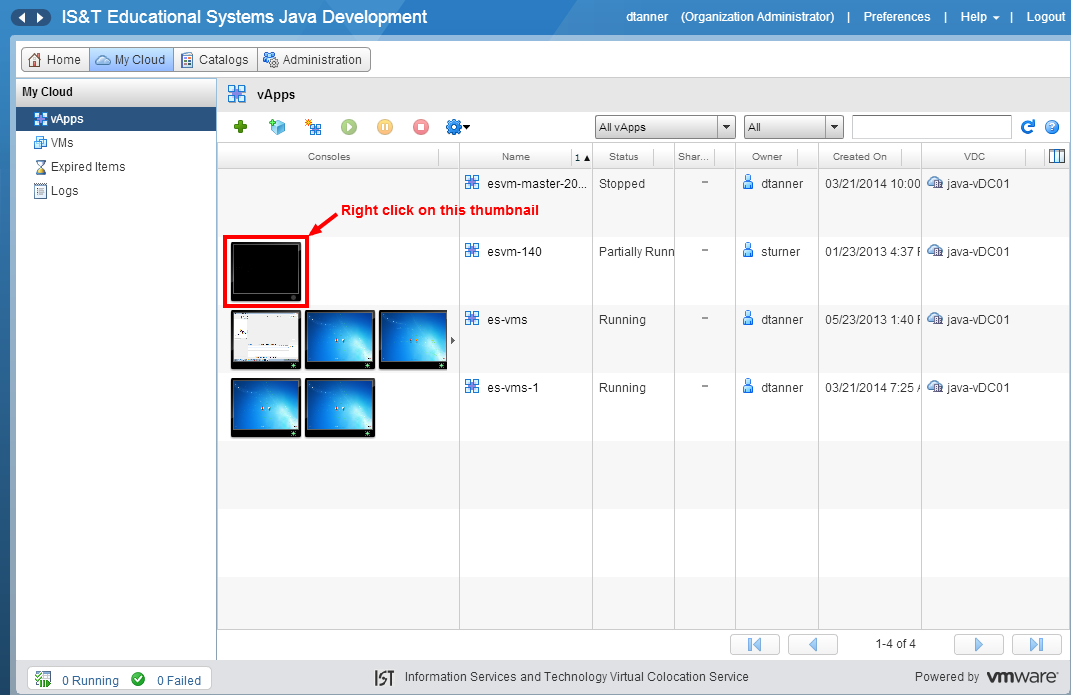Open Expired Items in the sidebar
This screenshot has height=695, width=1071.
pyautogui.click(x=87, y=167)
